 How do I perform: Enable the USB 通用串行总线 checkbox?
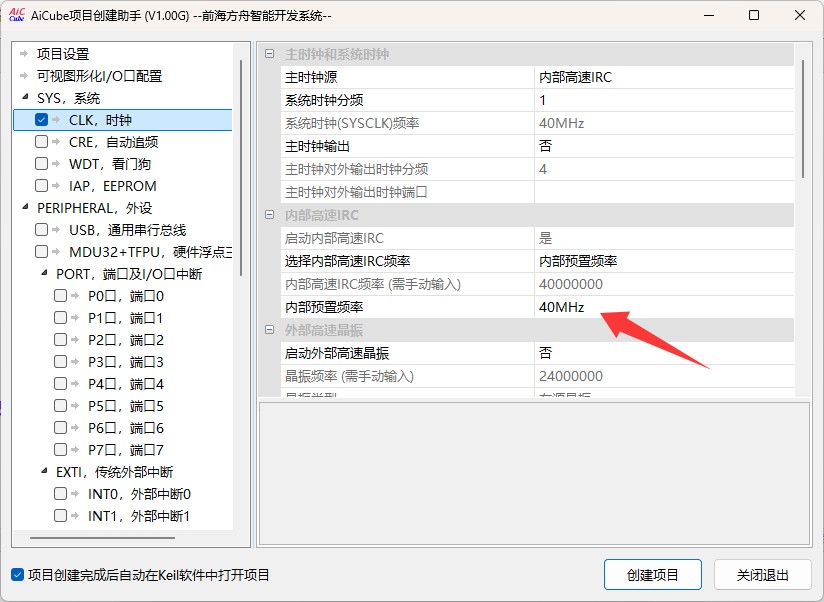(42, 230)
